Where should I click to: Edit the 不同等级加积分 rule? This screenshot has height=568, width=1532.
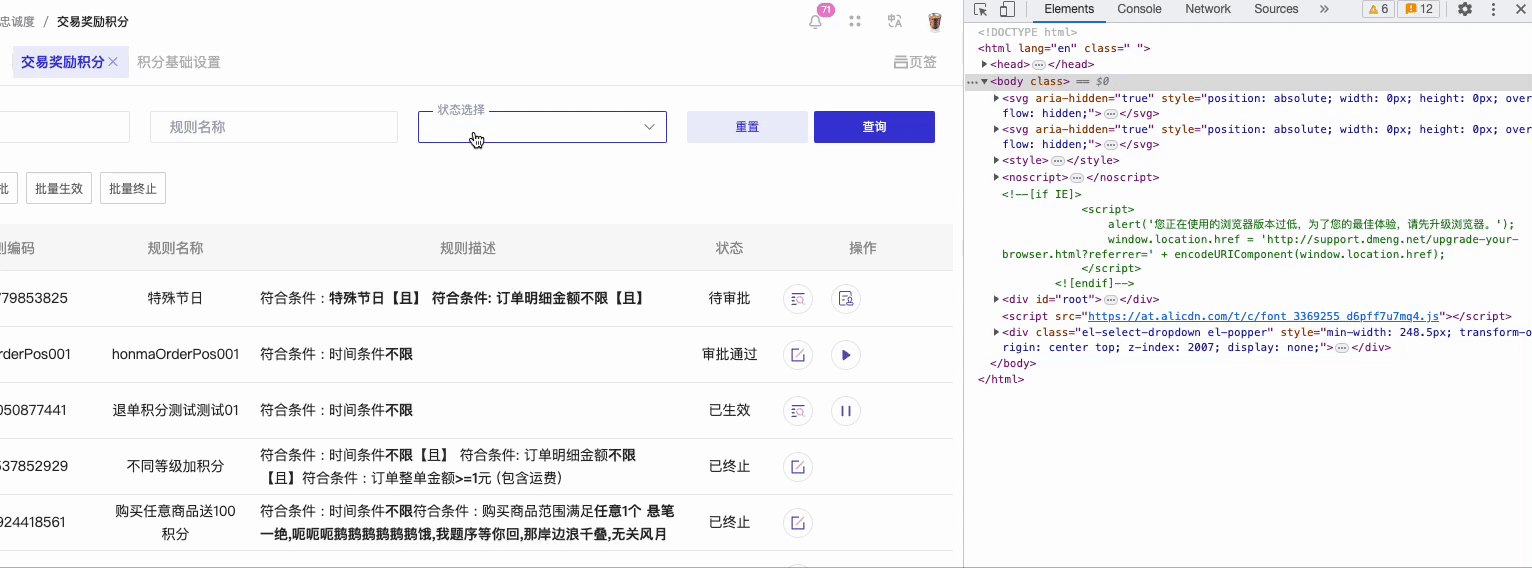[x=798, y=466]
